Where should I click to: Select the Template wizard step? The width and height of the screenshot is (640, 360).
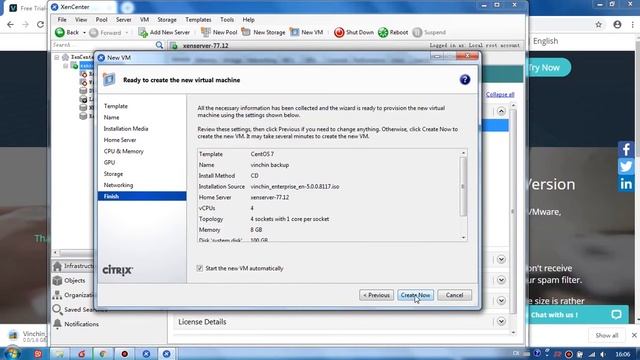116,106
